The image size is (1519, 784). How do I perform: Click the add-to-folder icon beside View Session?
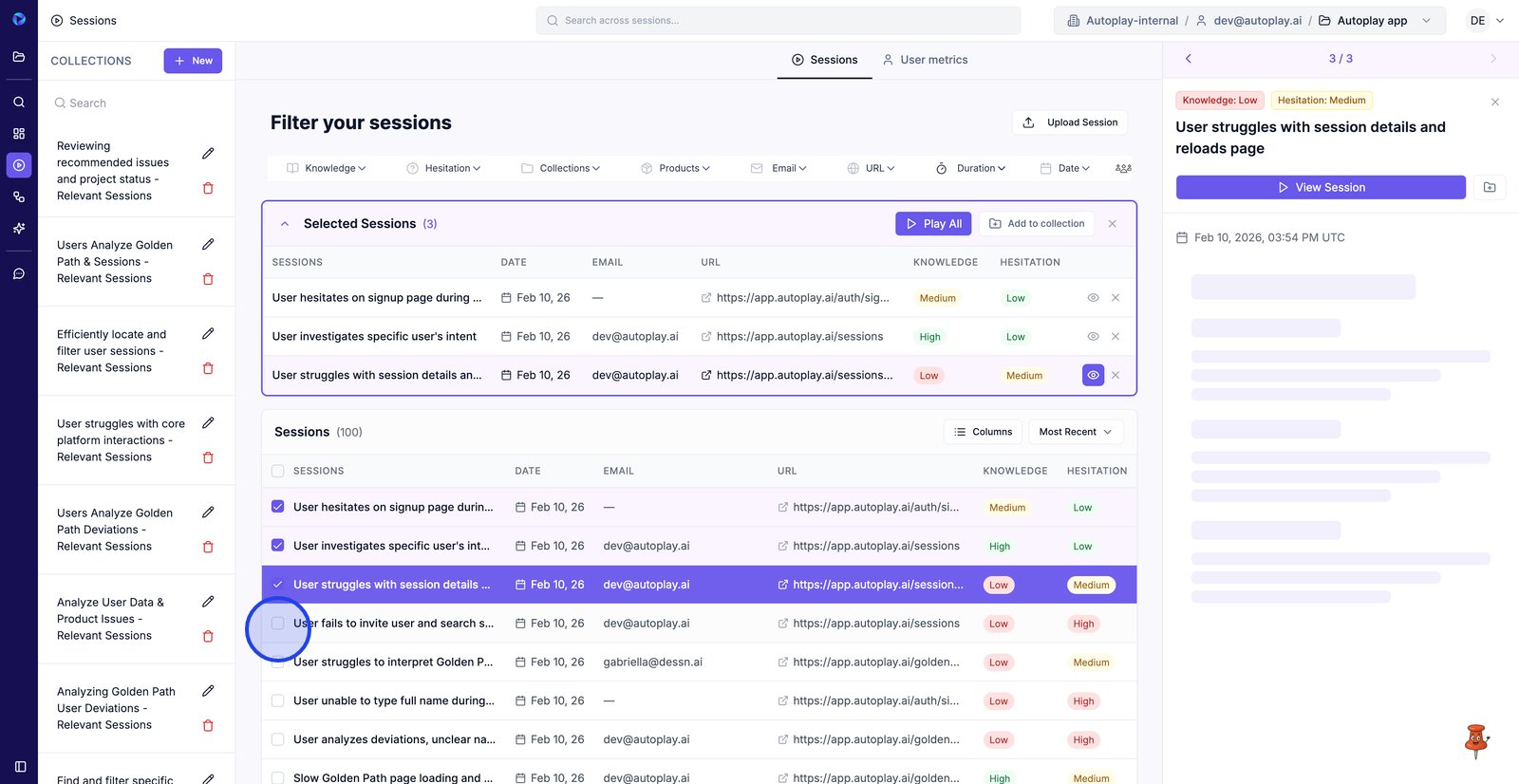pyautogui.click(x=1490, y=187)
